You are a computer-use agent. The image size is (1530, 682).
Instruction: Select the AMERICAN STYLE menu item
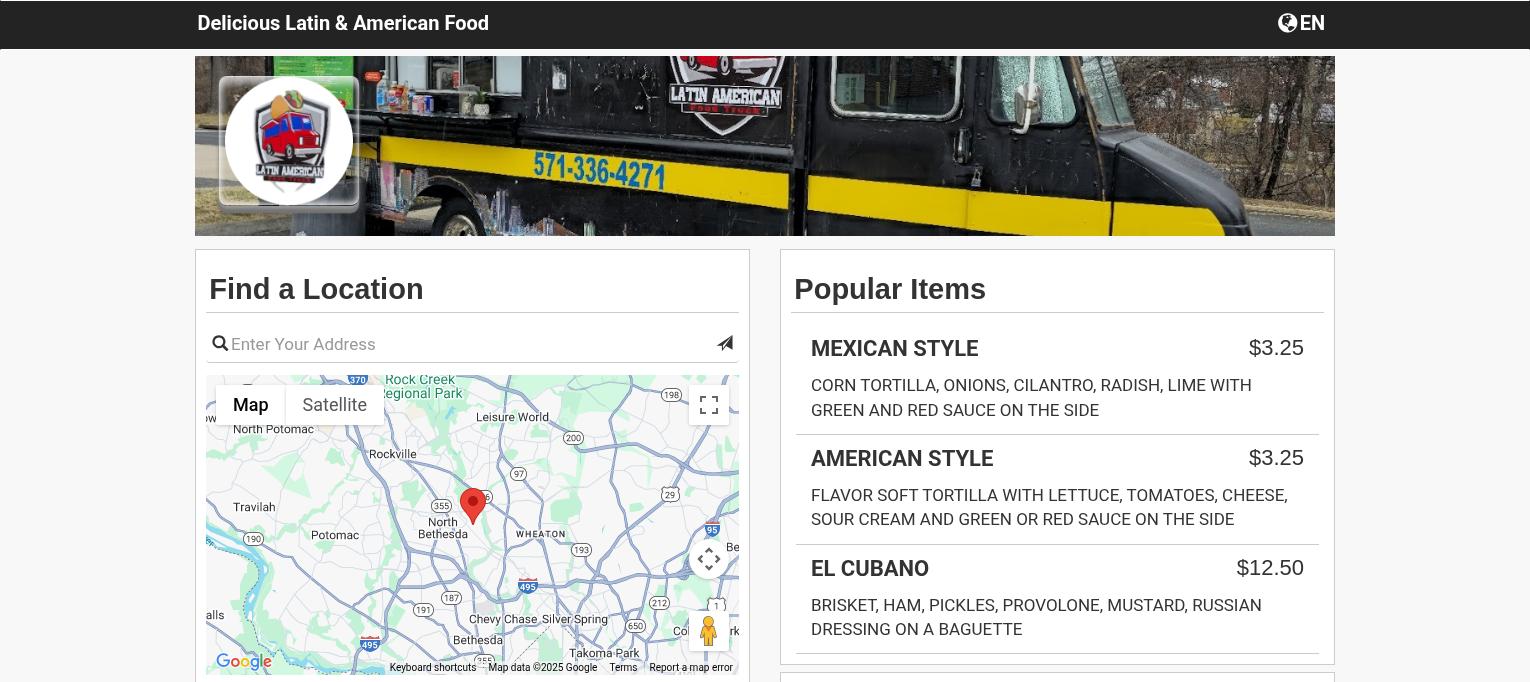coord(1057,490)
